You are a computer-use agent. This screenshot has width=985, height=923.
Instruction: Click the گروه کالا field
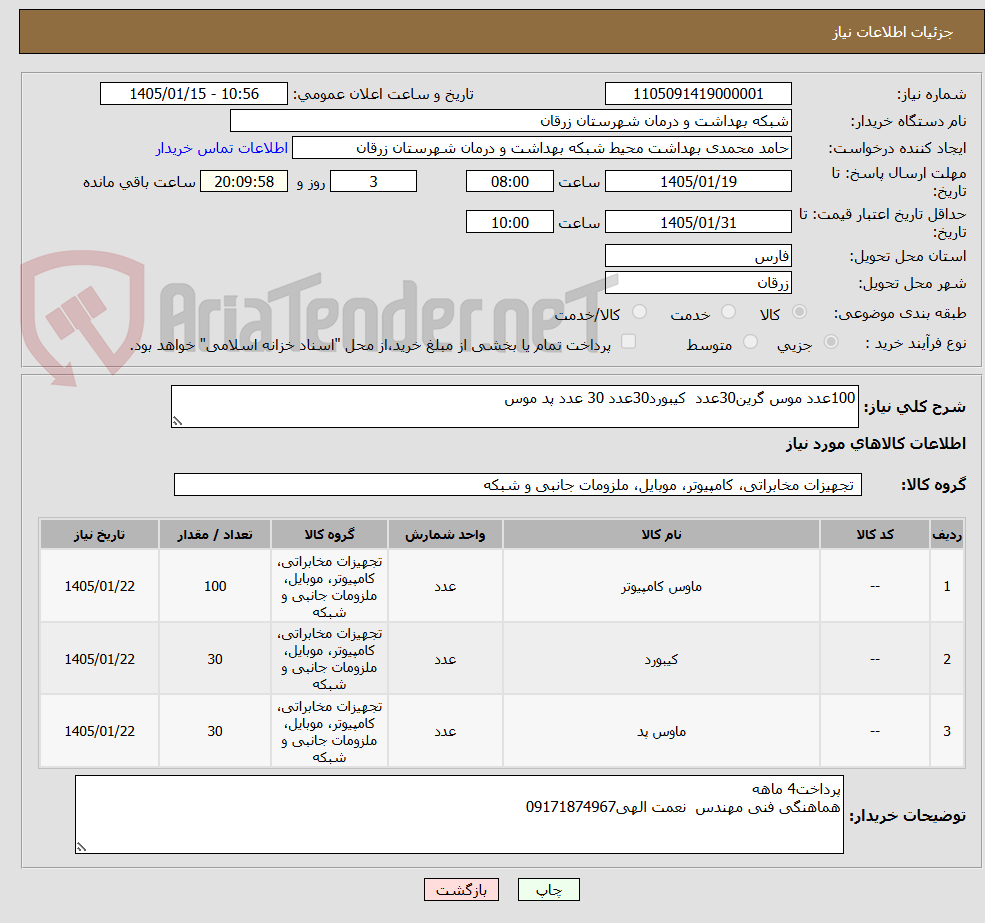[518, 484]
